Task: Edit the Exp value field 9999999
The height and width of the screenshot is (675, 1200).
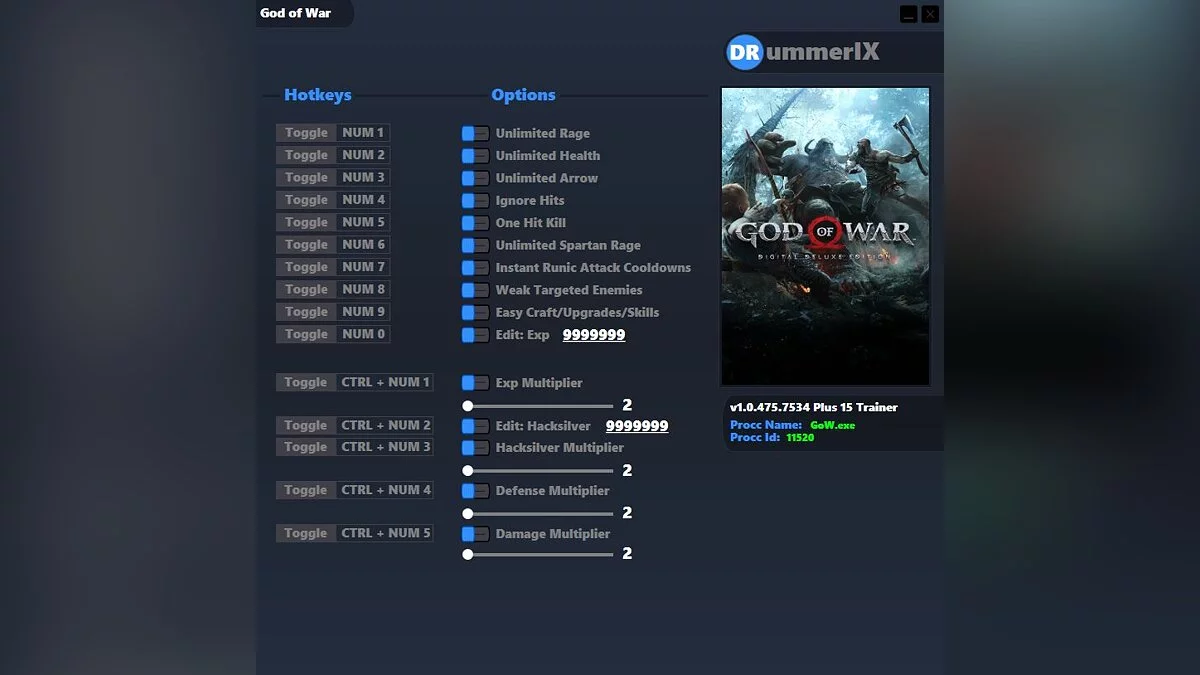Action: point(594,335)
